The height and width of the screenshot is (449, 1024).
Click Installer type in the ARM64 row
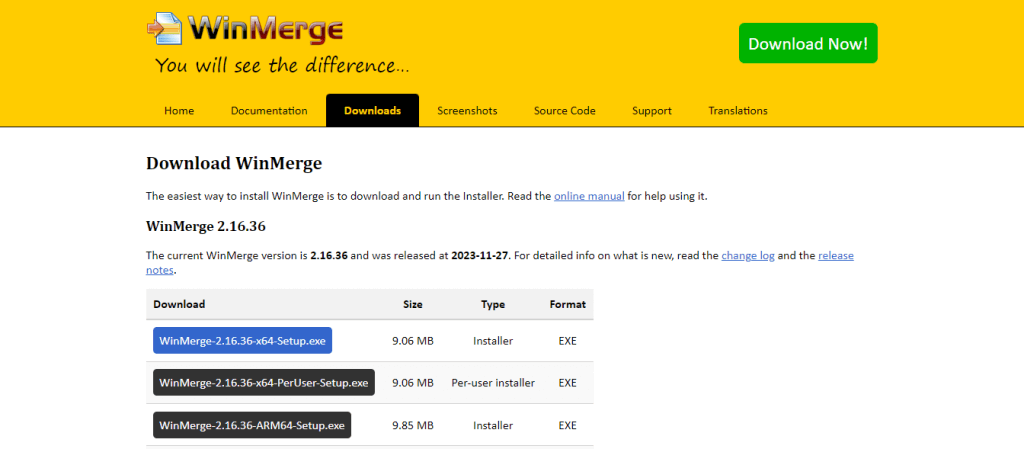(493, 426)
